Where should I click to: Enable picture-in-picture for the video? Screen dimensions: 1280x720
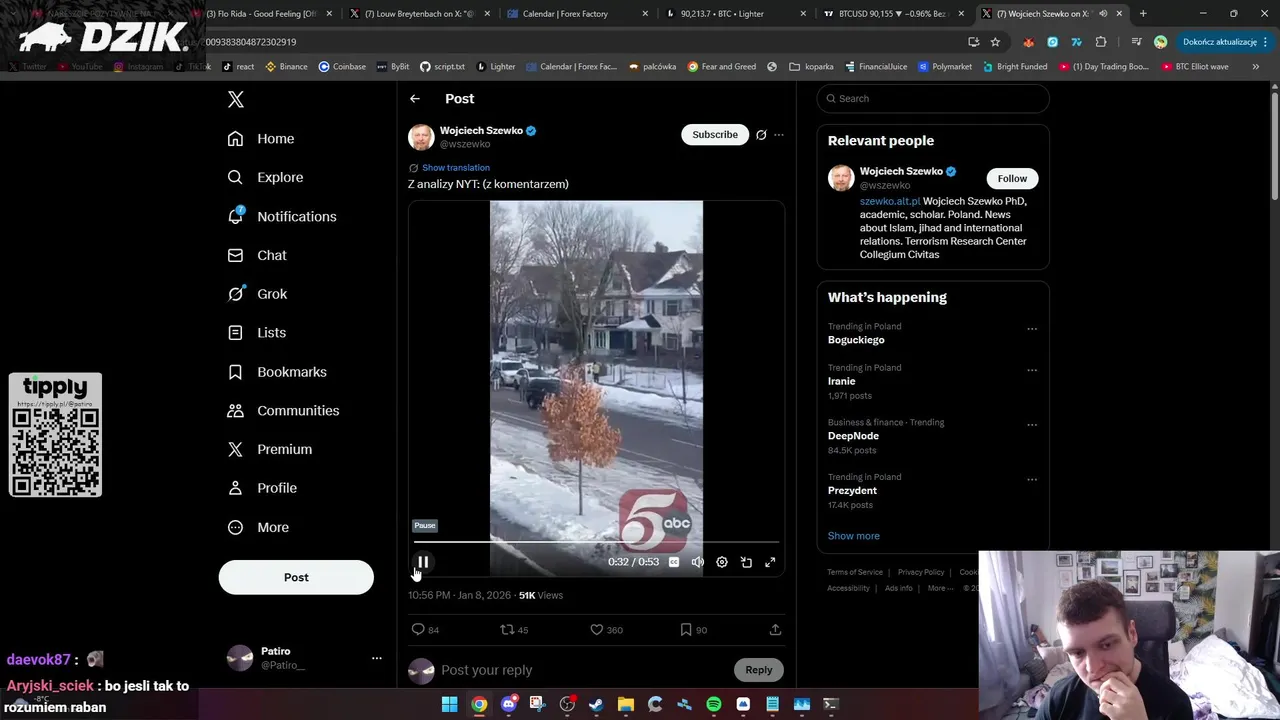tap(746, 562)
